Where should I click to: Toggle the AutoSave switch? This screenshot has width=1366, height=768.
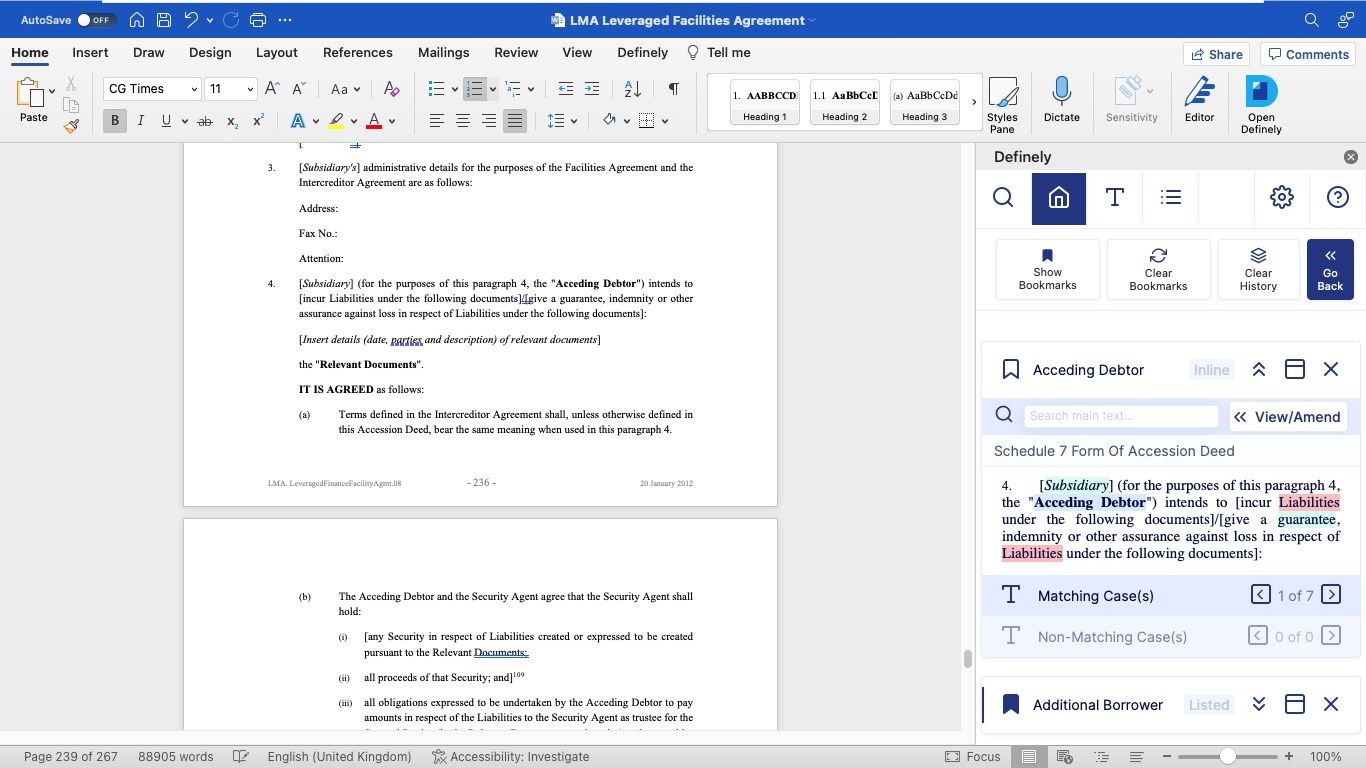point(96,20)
